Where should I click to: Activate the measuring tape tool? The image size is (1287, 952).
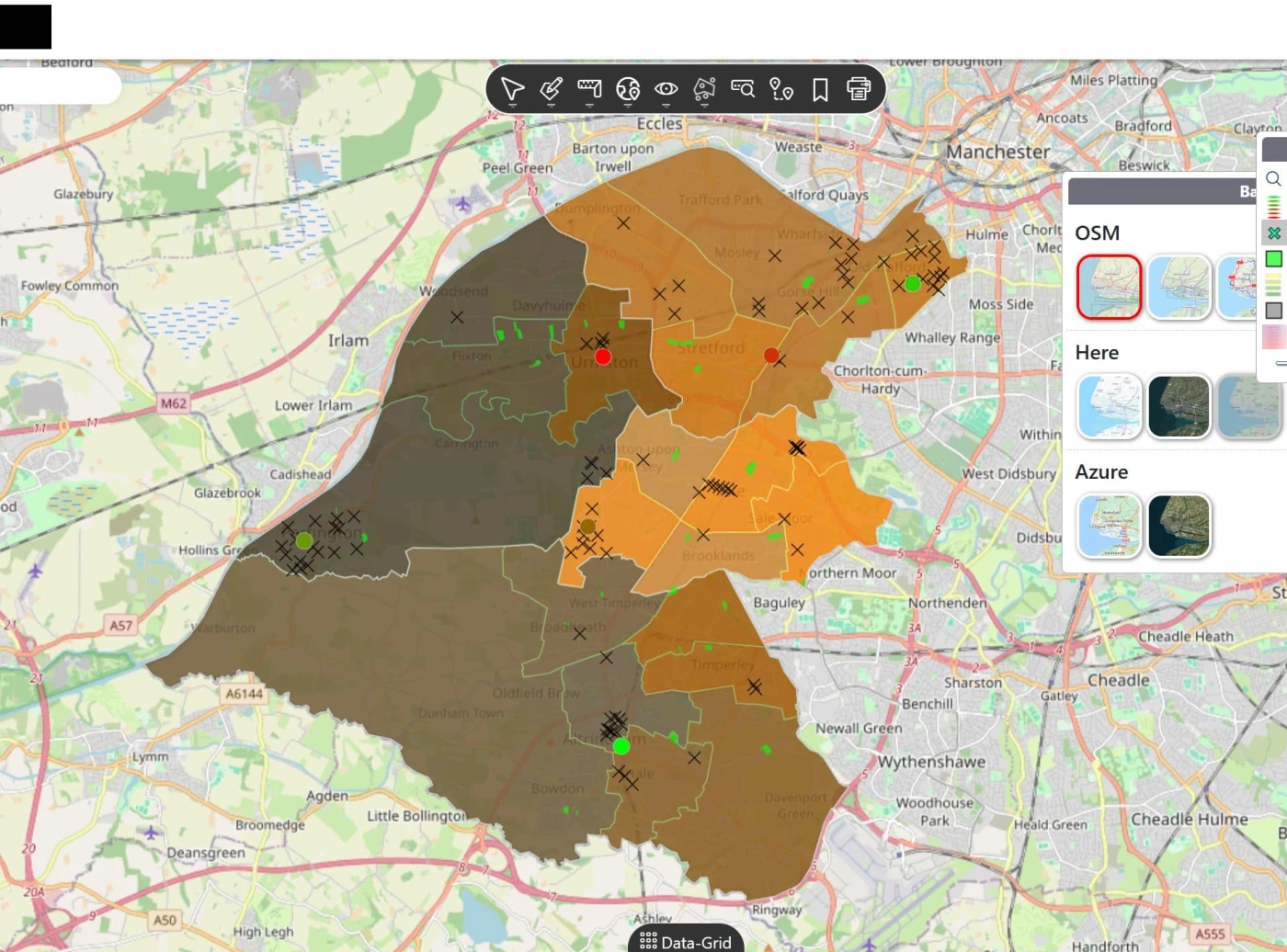pos(589,88)
